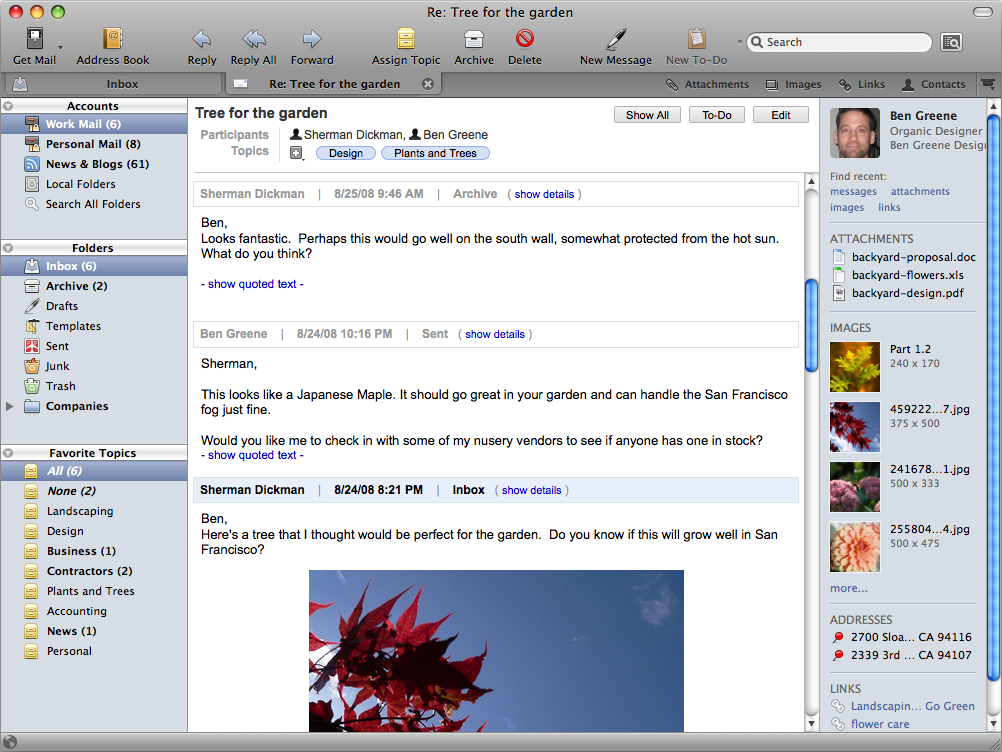This screenshot has width=1002, height=752.
Task: Click the Get Mail toolbar icon
Action: pyautogui.click(x=35, y=39)
